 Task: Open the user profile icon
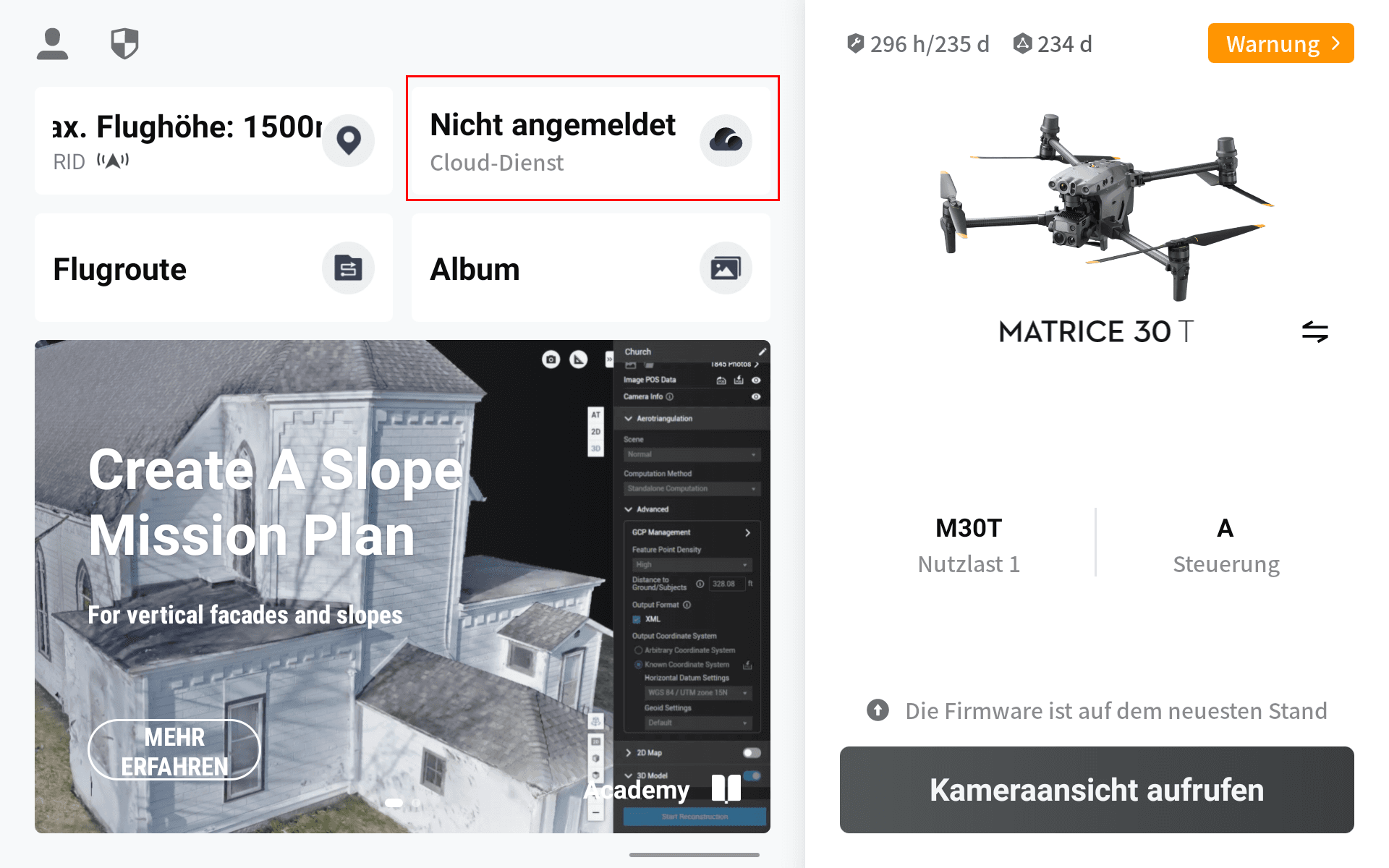pyautogui.click(x=52, y=44)
